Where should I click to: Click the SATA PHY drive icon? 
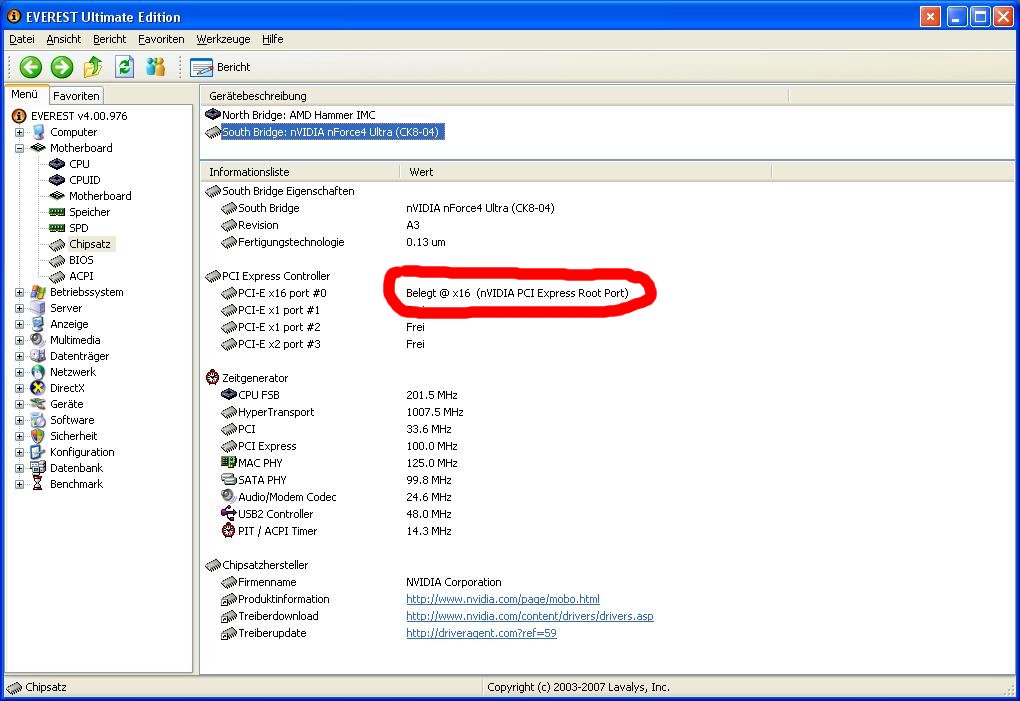click(x=228, y=479)
